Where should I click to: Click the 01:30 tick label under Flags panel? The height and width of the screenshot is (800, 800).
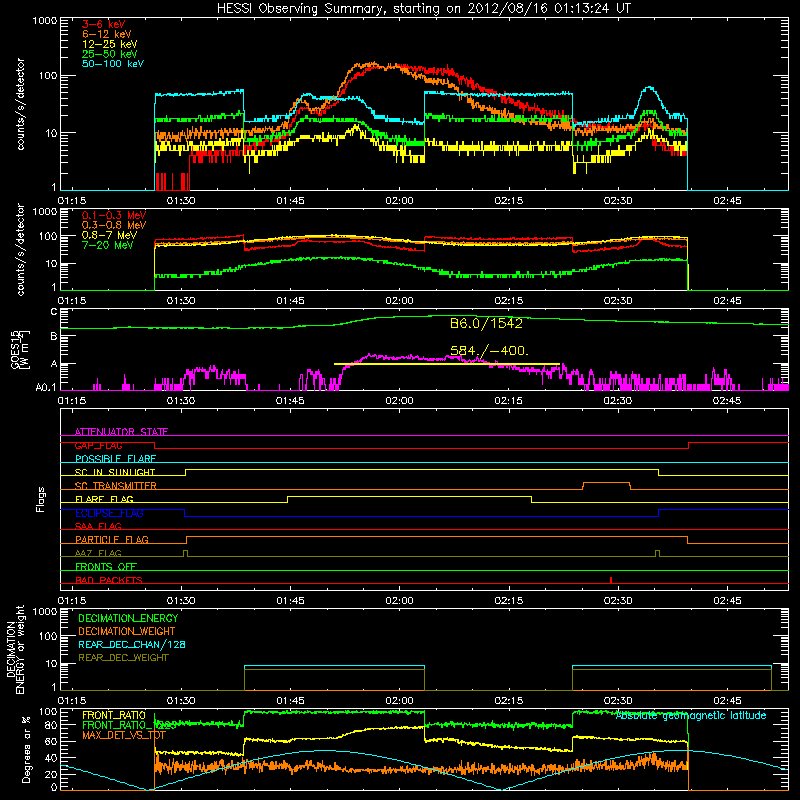(181, 601)
